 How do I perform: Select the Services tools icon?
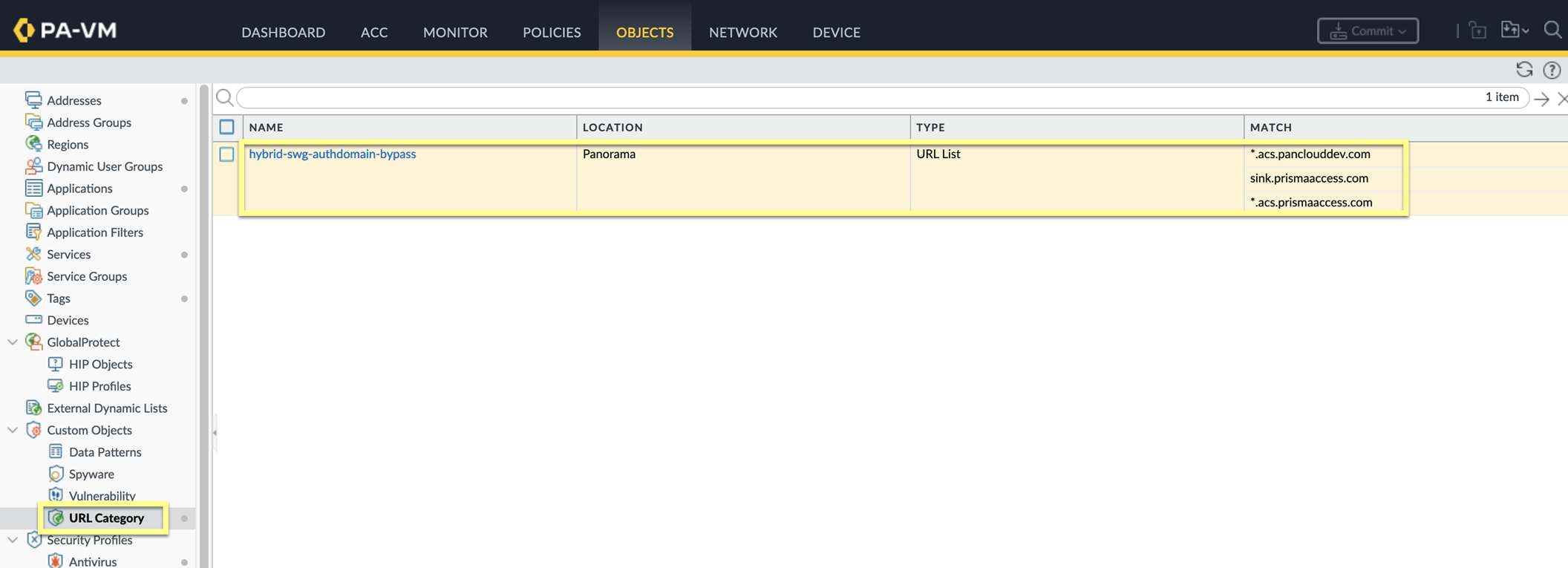pos(33,254)
